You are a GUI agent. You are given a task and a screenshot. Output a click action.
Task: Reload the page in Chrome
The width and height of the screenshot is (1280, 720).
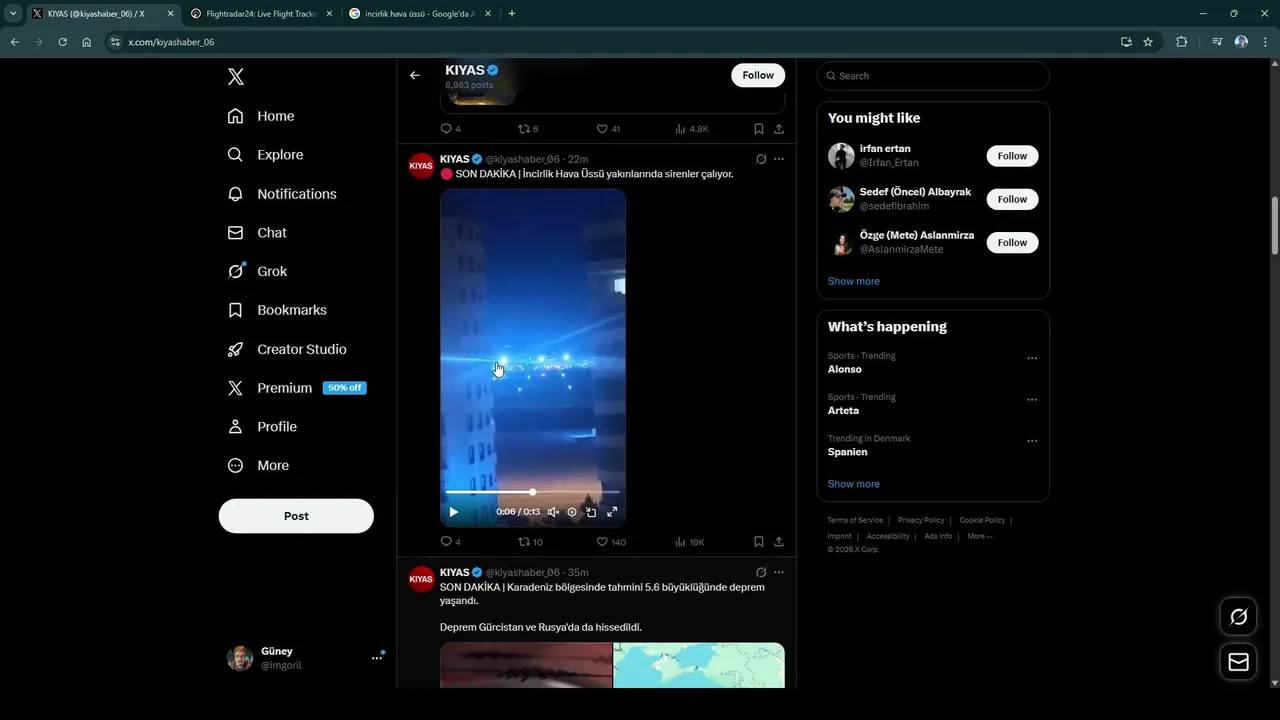tap(62, 42)
